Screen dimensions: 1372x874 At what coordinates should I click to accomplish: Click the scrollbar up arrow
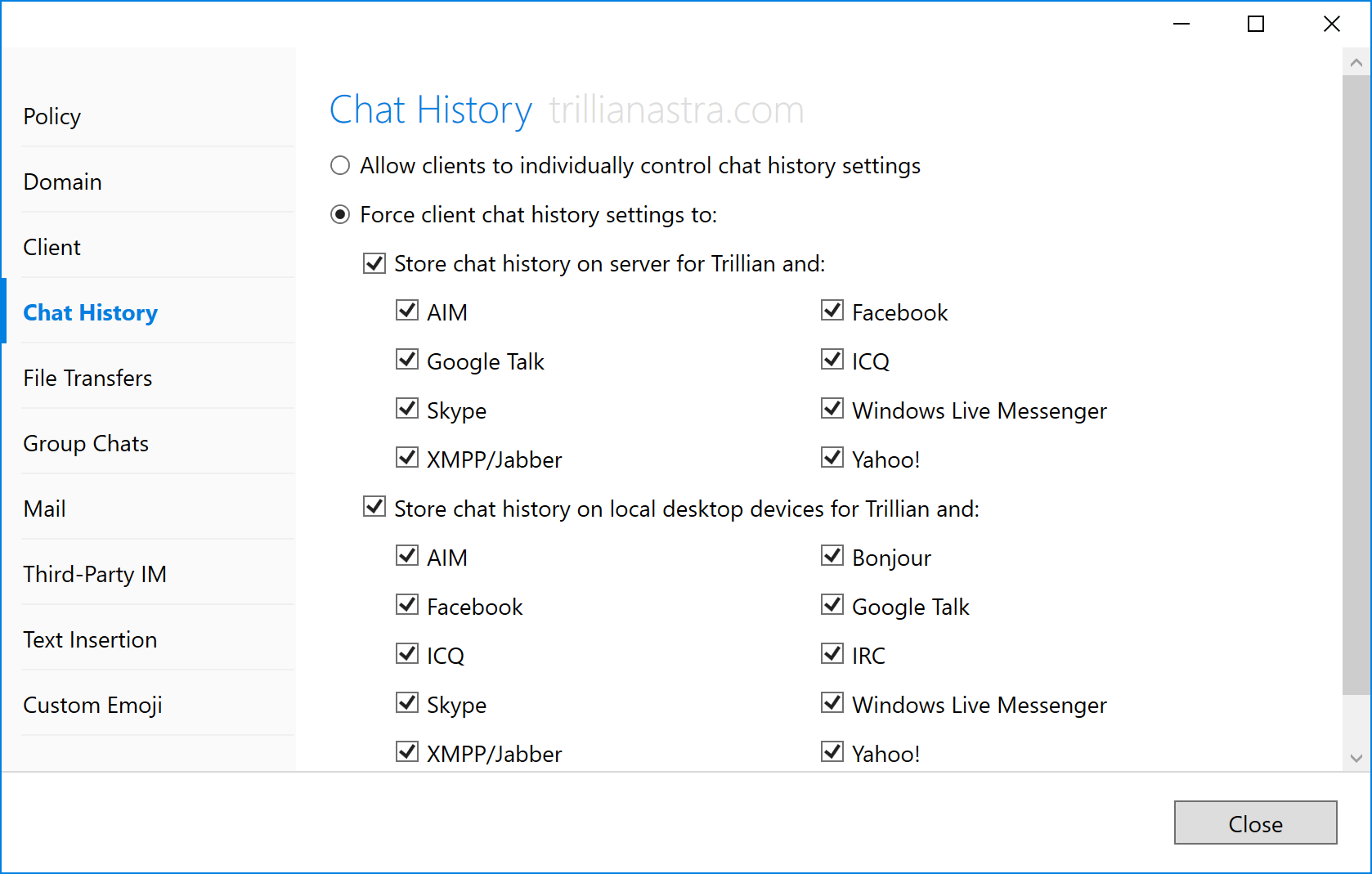[x=1356, y=62]
